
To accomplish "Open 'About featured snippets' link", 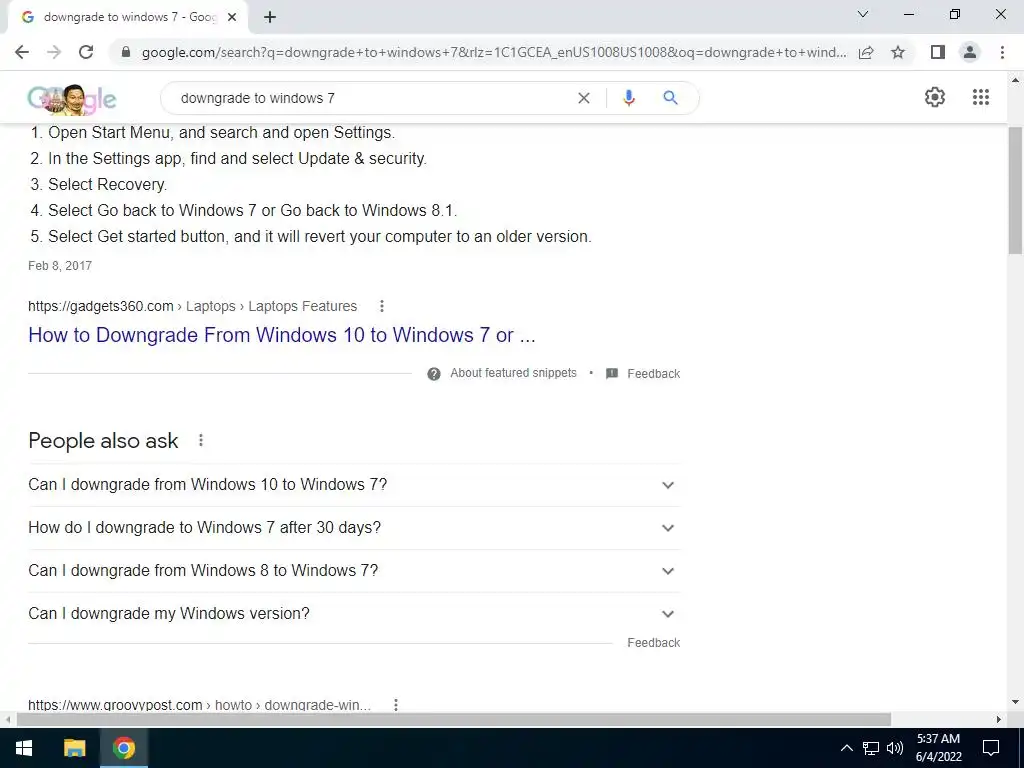I will (x=513, y=373).
